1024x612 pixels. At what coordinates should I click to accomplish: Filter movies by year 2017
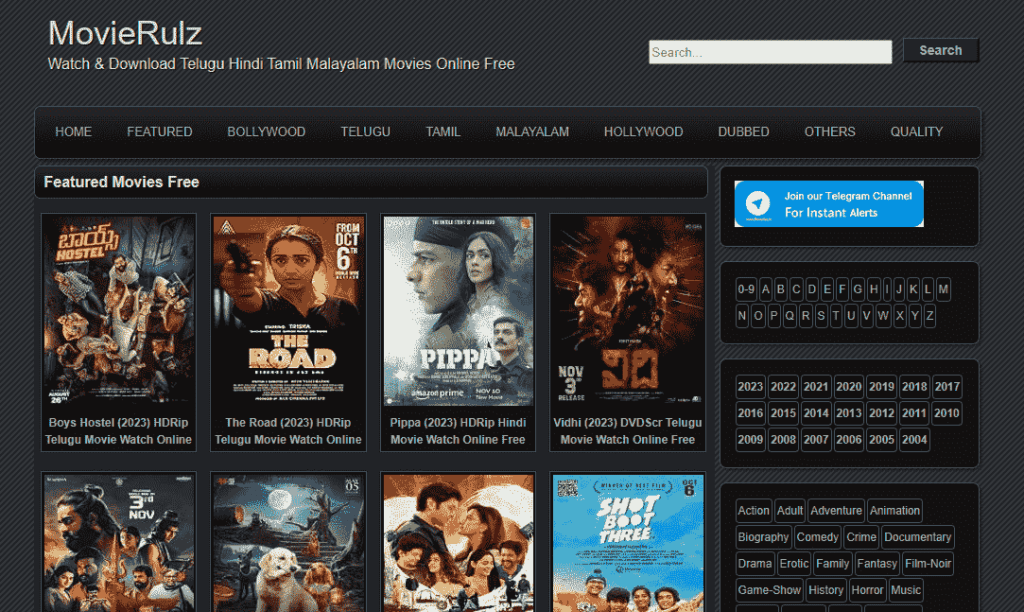[x=947, y=387]
